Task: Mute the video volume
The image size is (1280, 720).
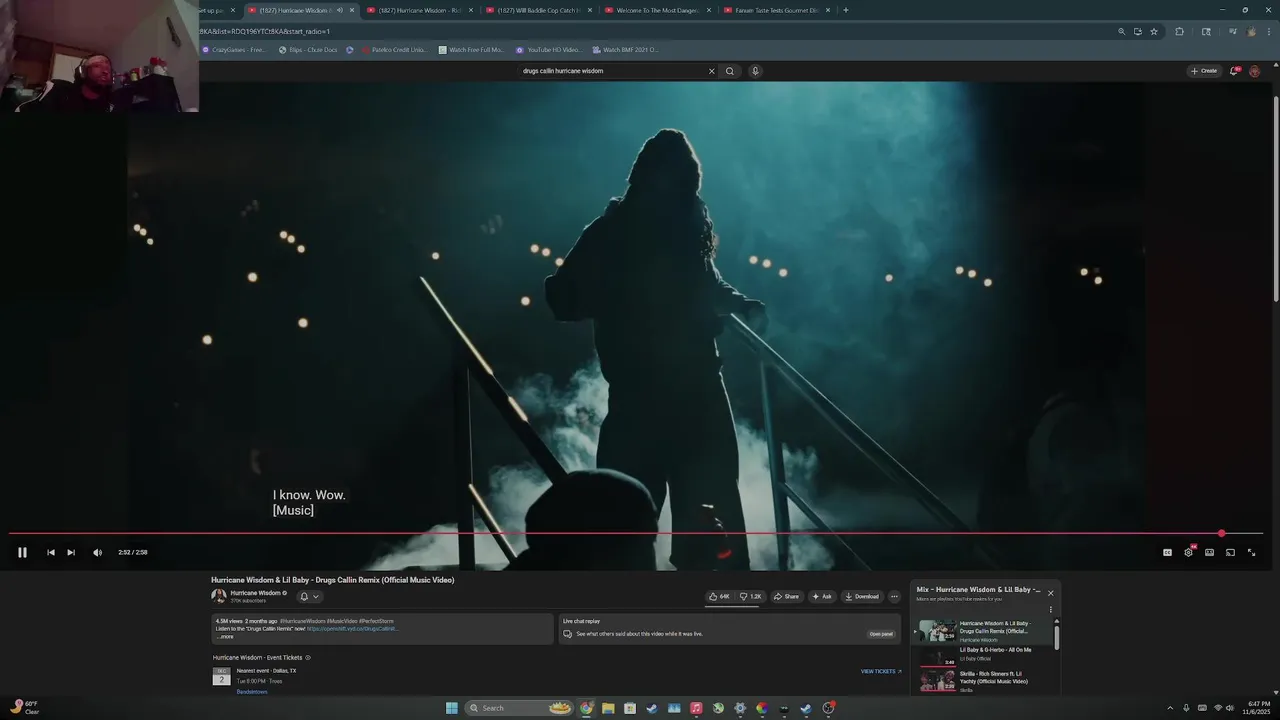Action: pyautogui.click(x=97, y=552)
